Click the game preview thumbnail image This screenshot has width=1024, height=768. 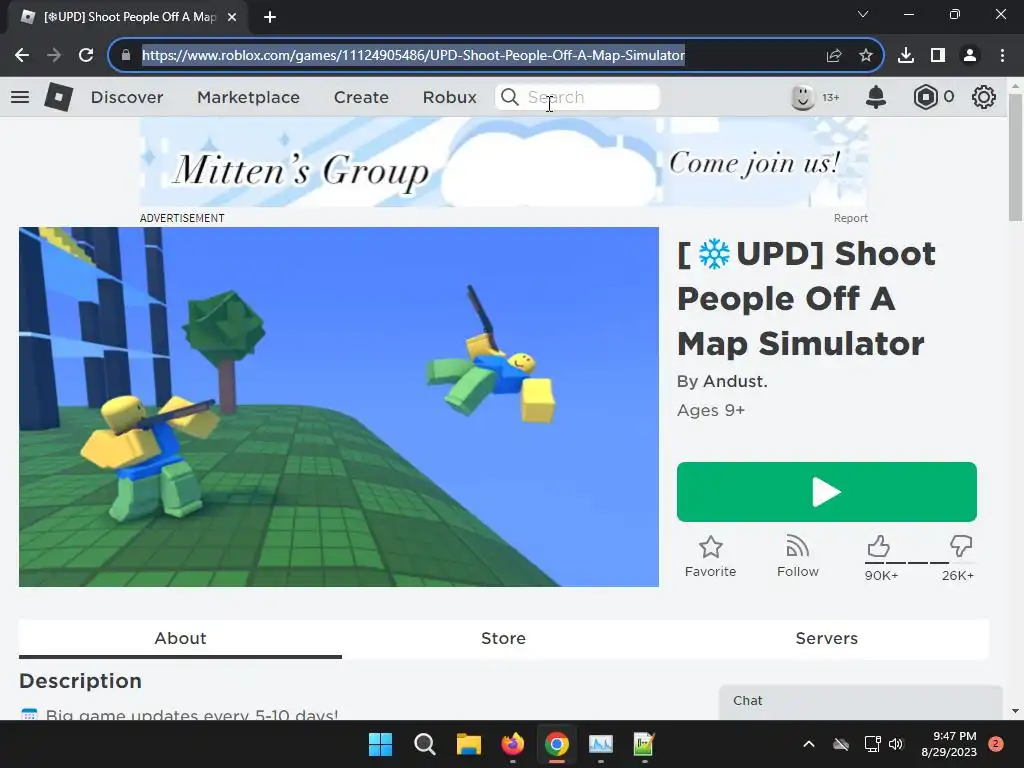(338, 407)
